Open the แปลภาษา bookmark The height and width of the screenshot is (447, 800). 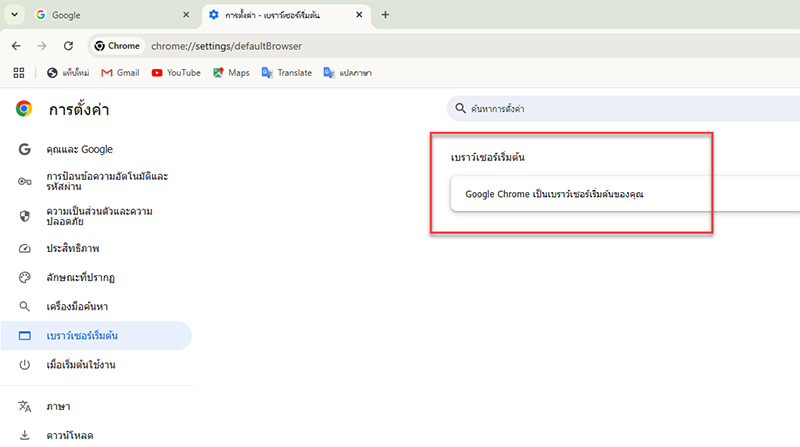347,73
